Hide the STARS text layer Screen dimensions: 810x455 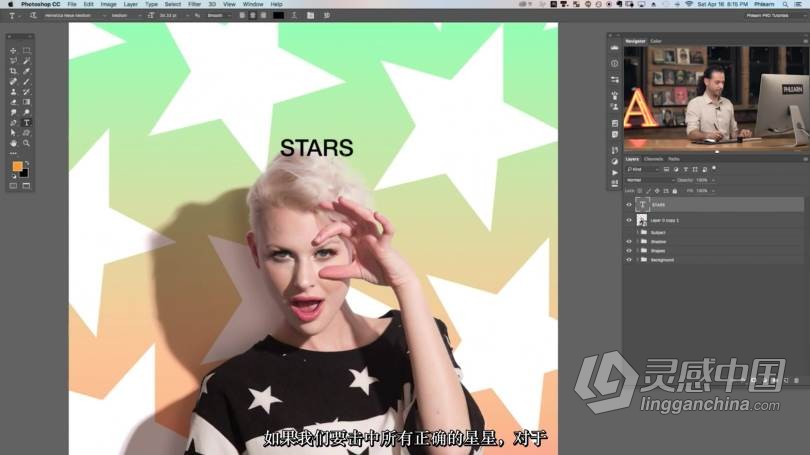[x=629, y=205]
